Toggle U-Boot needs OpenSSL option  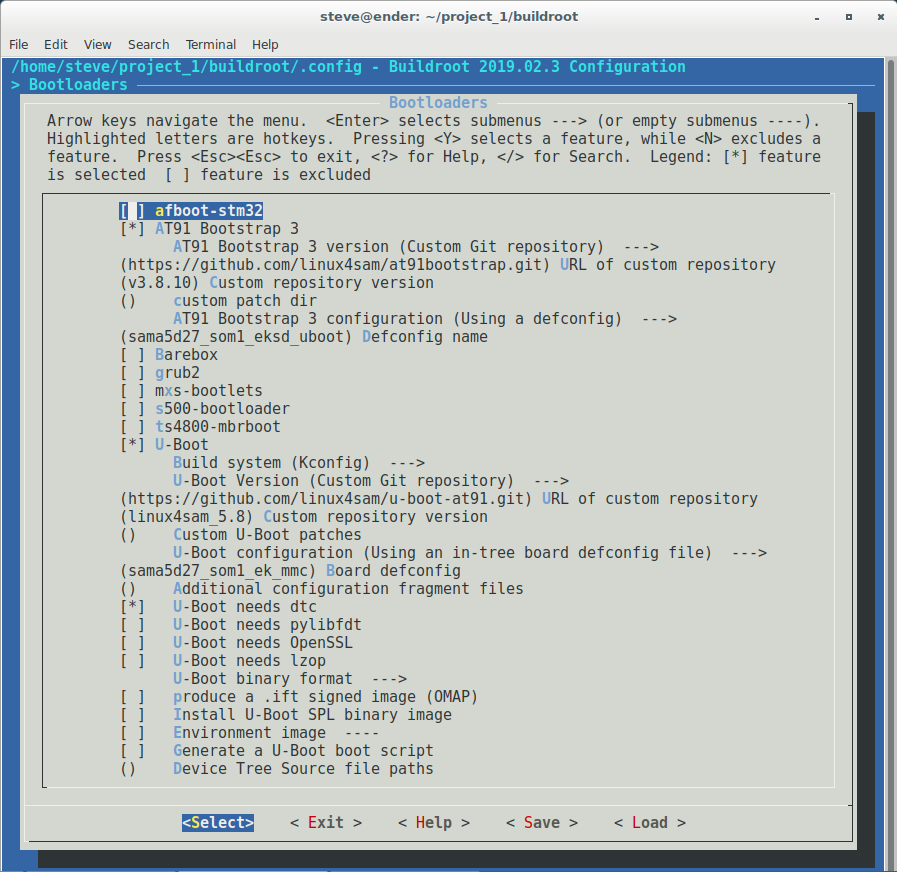[132, 643]
